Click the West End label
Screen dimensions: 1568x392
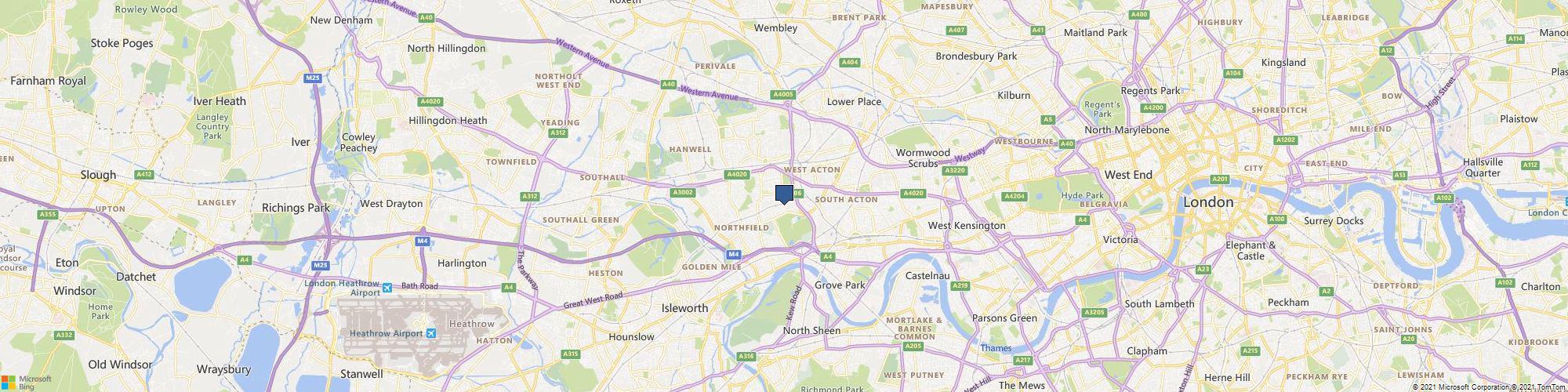point(1128,175)
